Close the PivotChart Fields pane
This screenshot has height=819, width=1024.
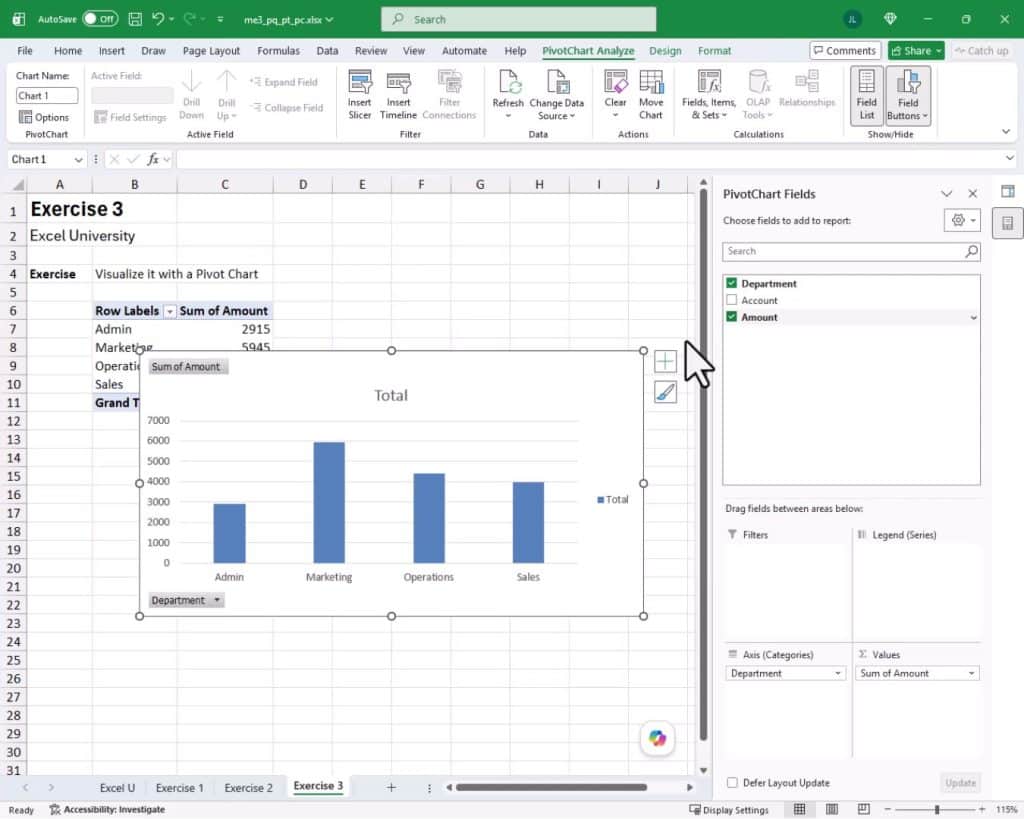tap(972, 194)
